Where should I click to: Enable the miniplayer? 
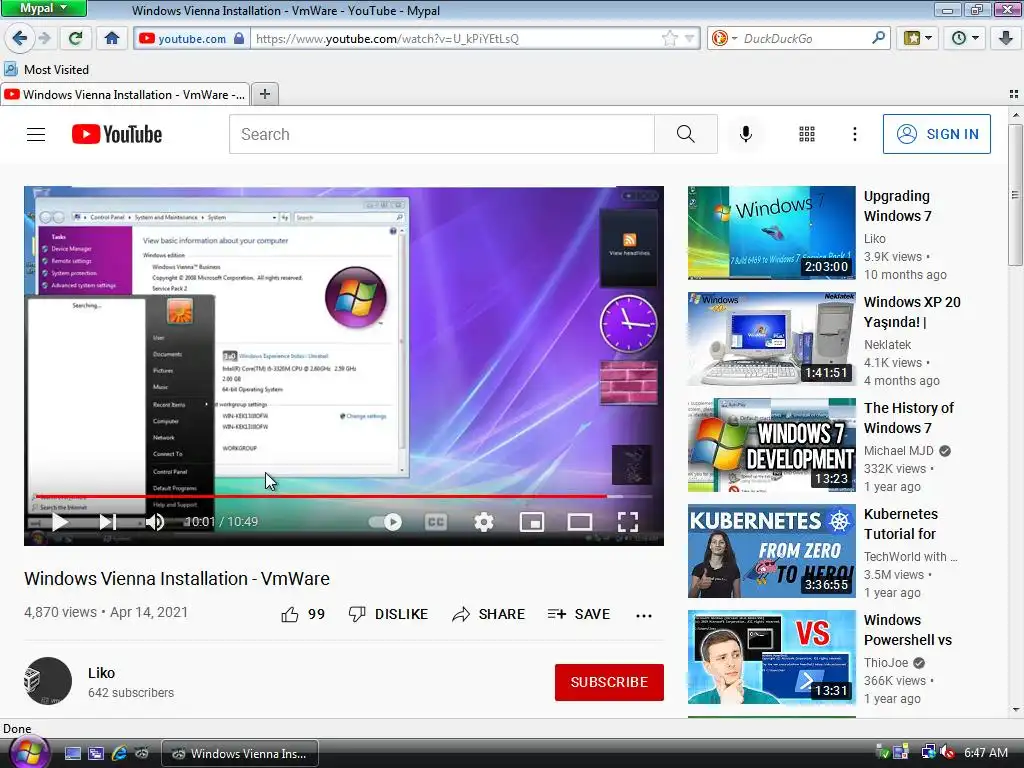[532, 522]
